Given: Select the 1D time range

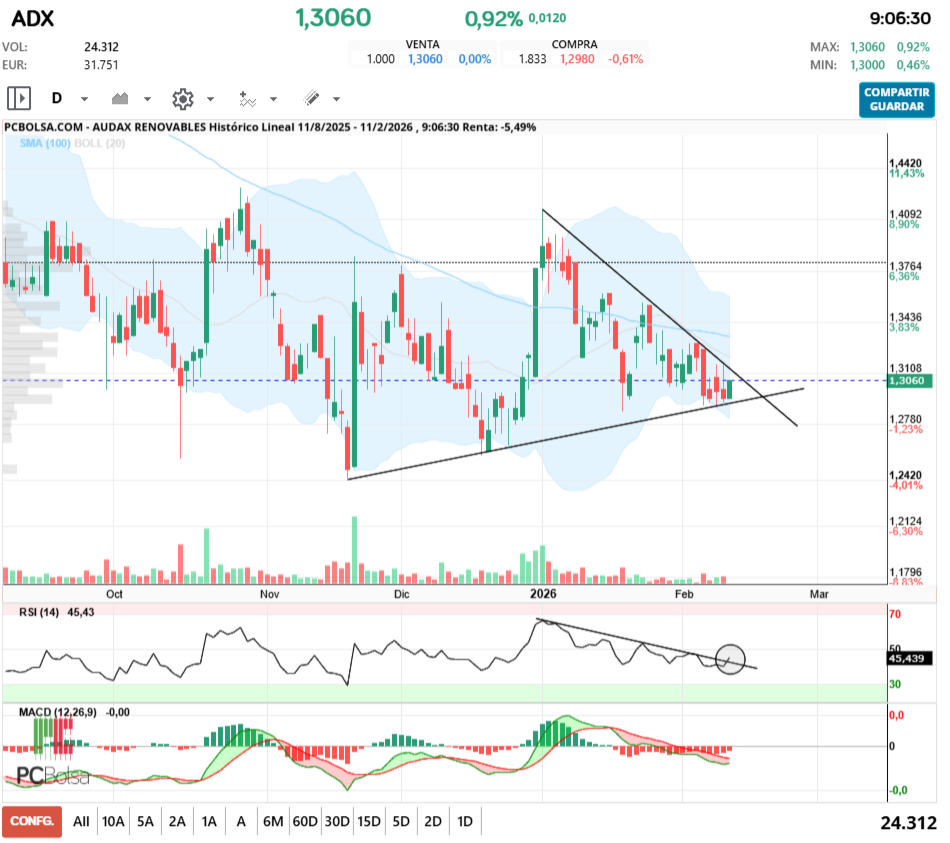Looking at the screenshot, I should coord(465,822).
